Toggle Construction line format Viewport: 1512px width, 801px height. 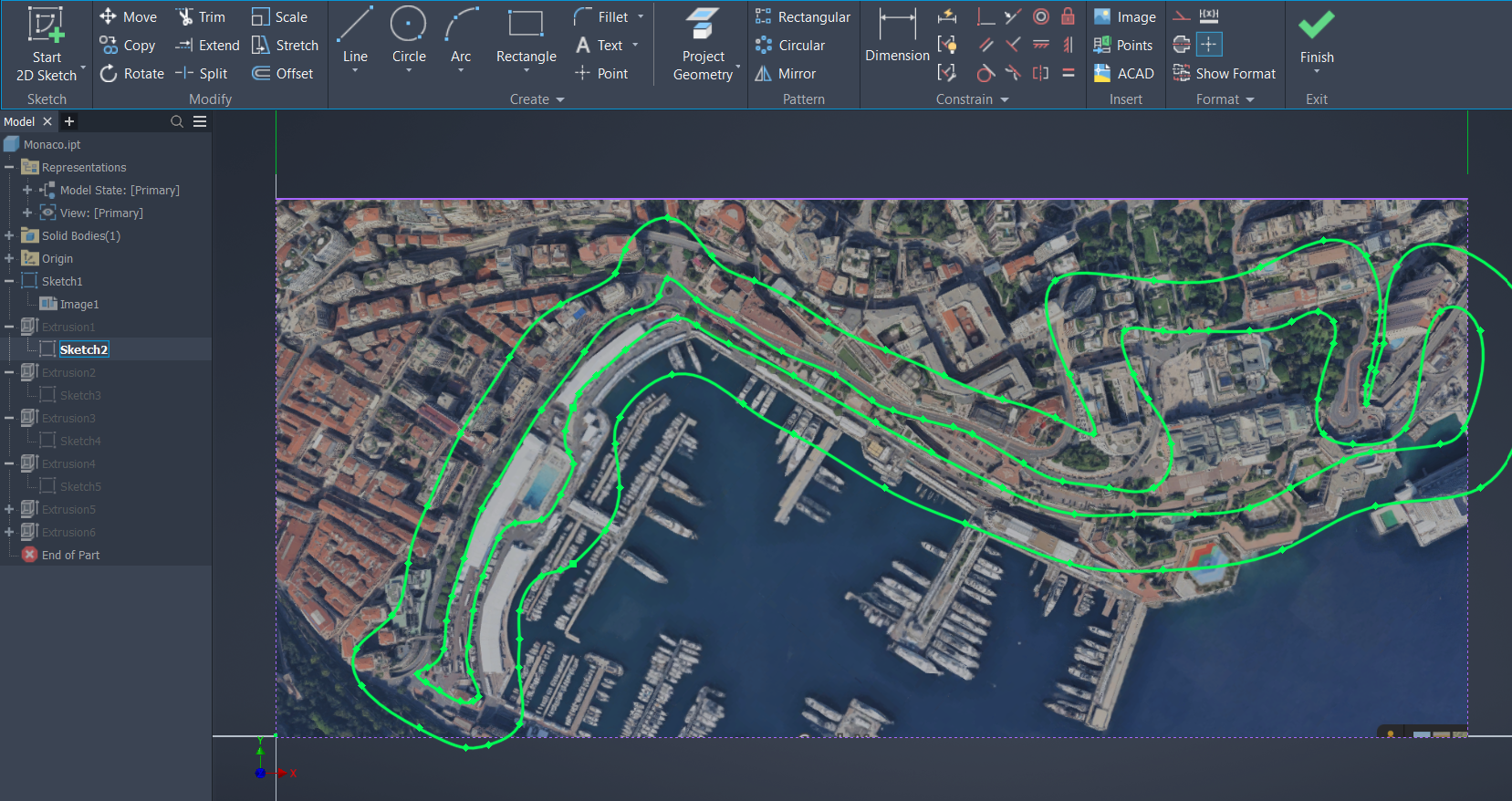coord(1182,16)
